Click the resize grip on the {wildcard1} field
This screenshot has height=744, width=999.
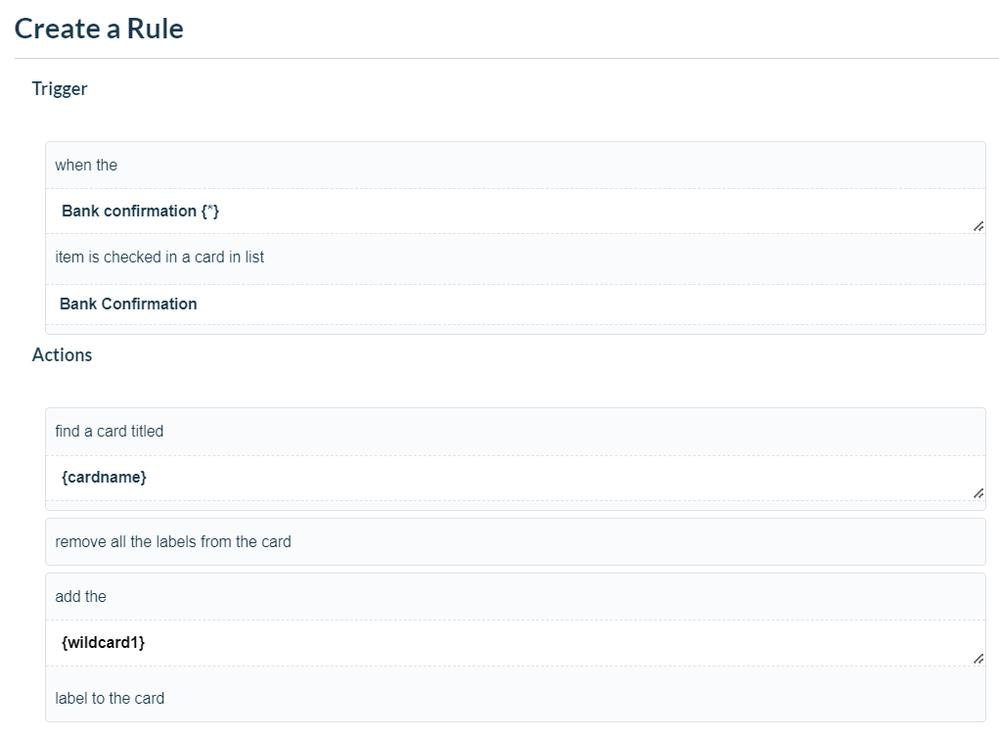(978, 658)
